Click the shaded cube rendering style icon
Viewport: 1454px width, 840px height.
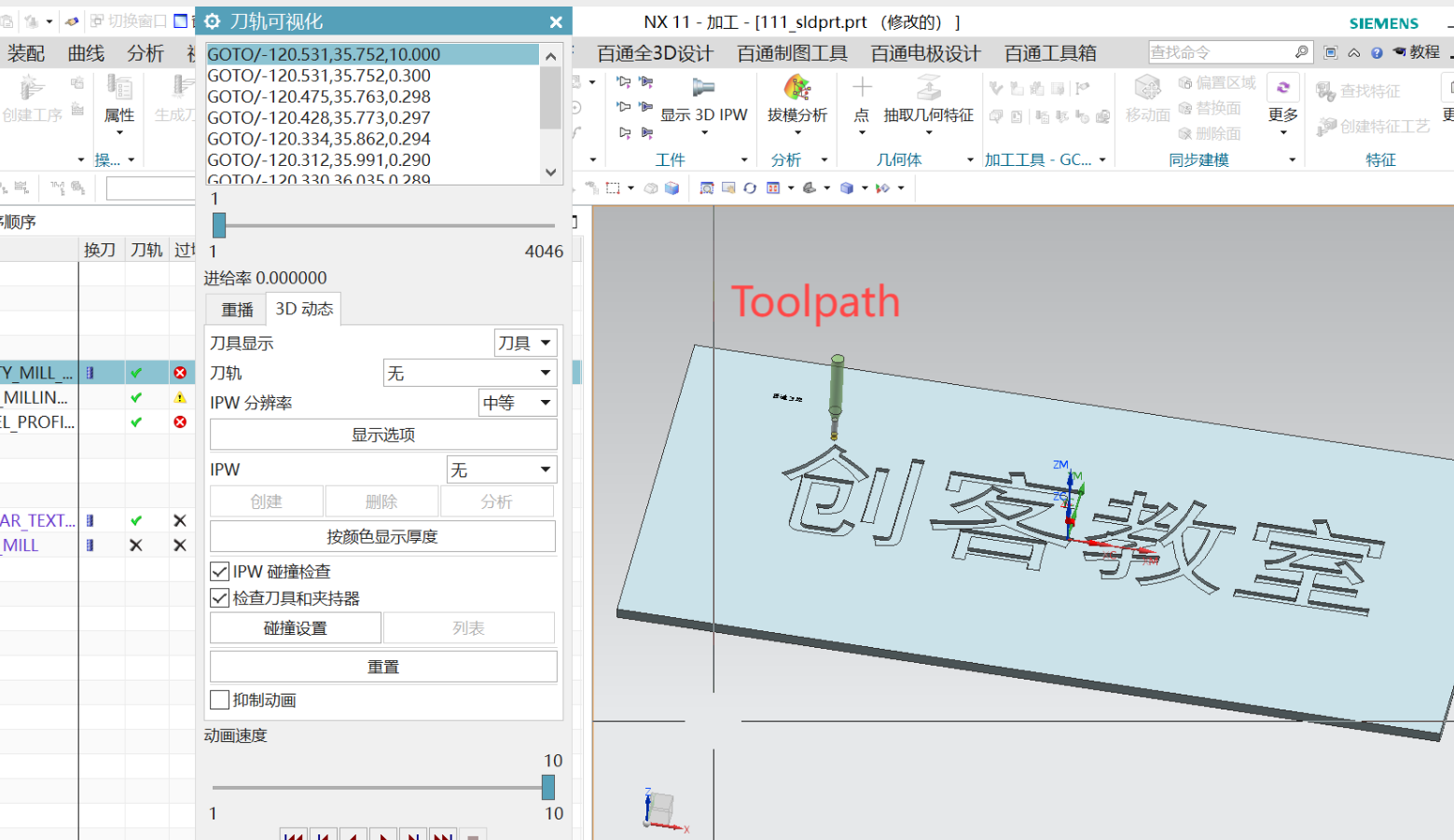[x=847, y=188]
